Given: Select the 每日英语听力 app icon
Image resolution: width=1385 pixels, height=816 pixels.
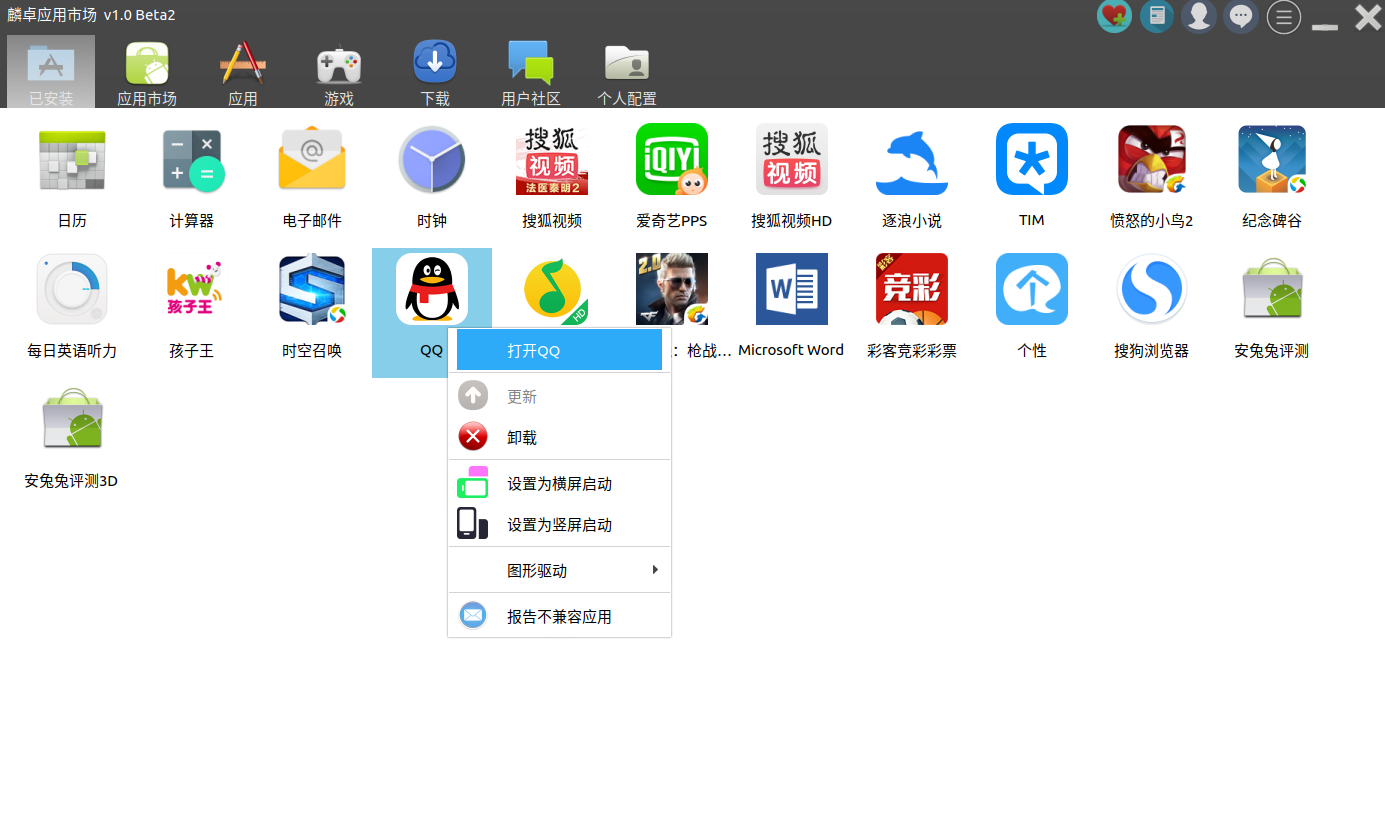Looking at the screenshot, I should (72, 290).
